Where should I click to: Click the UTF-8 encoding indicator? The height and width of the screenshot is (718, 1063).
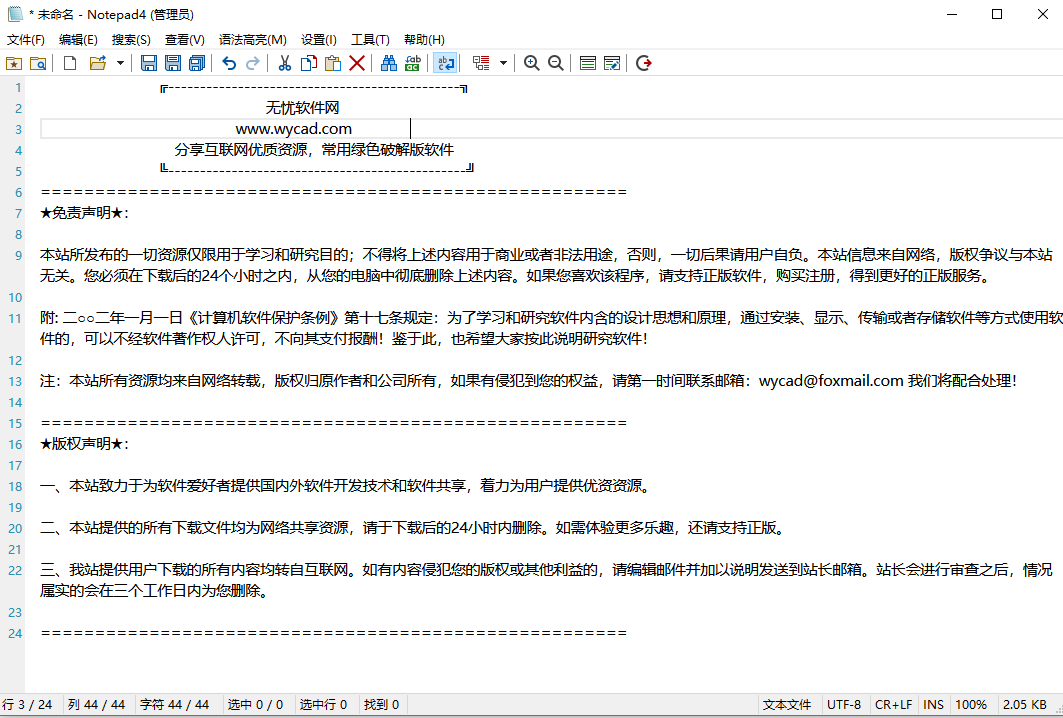pos(844,704)
